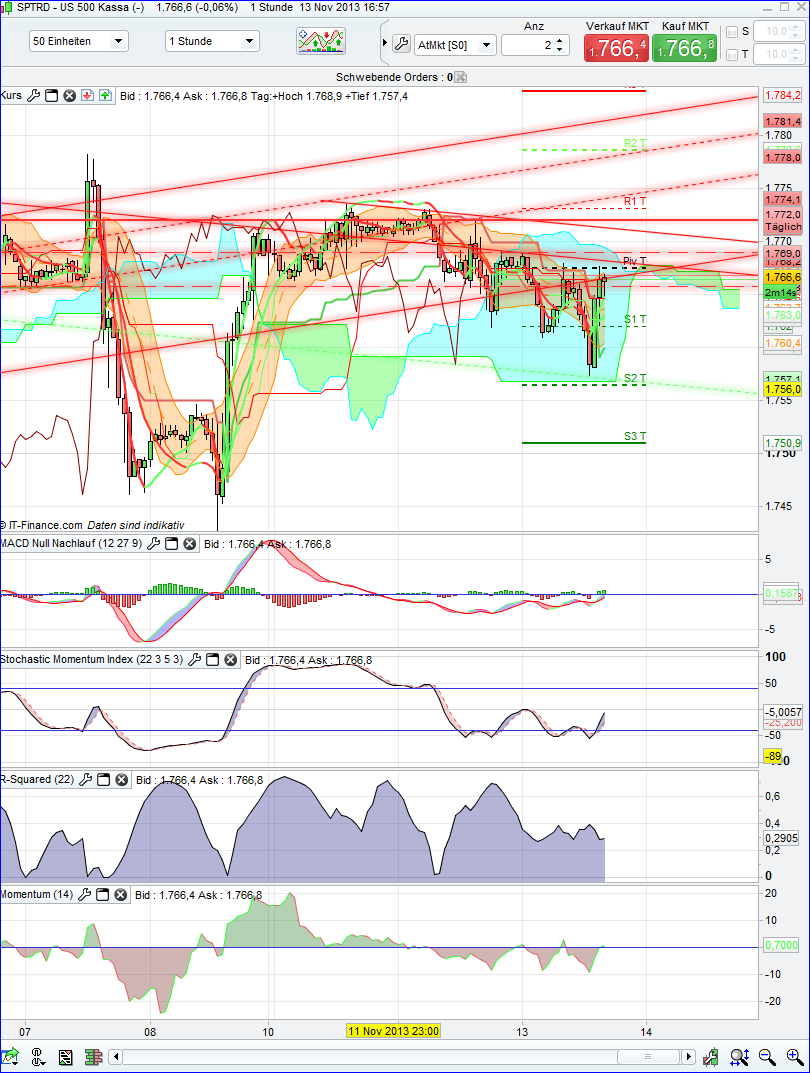Screen dimensions: 810x1073
Task: Click the red Verkauf MKT sell button
Action: point(615,47)
